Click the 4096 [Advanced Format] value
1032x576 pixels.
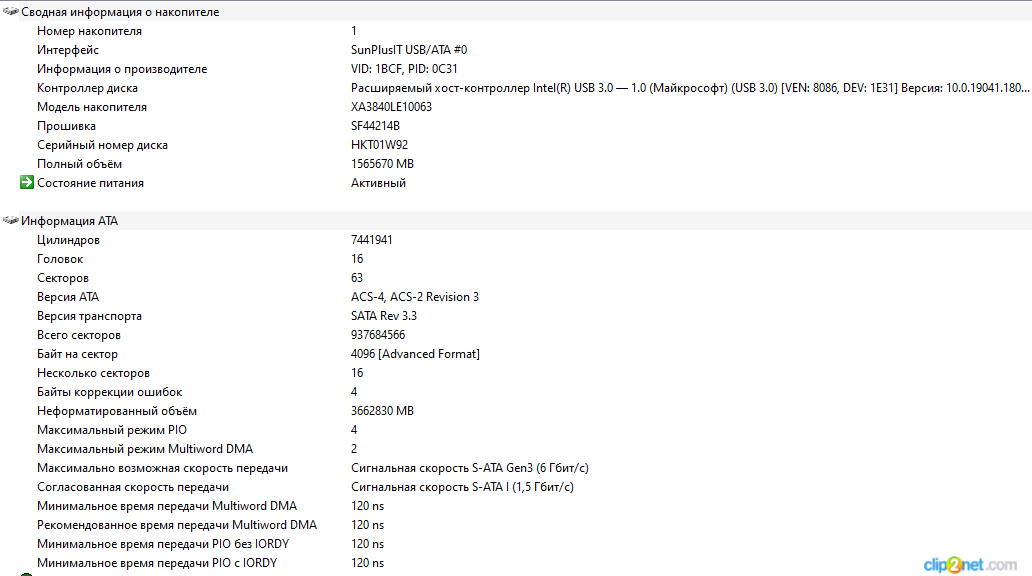click(415, 354)
